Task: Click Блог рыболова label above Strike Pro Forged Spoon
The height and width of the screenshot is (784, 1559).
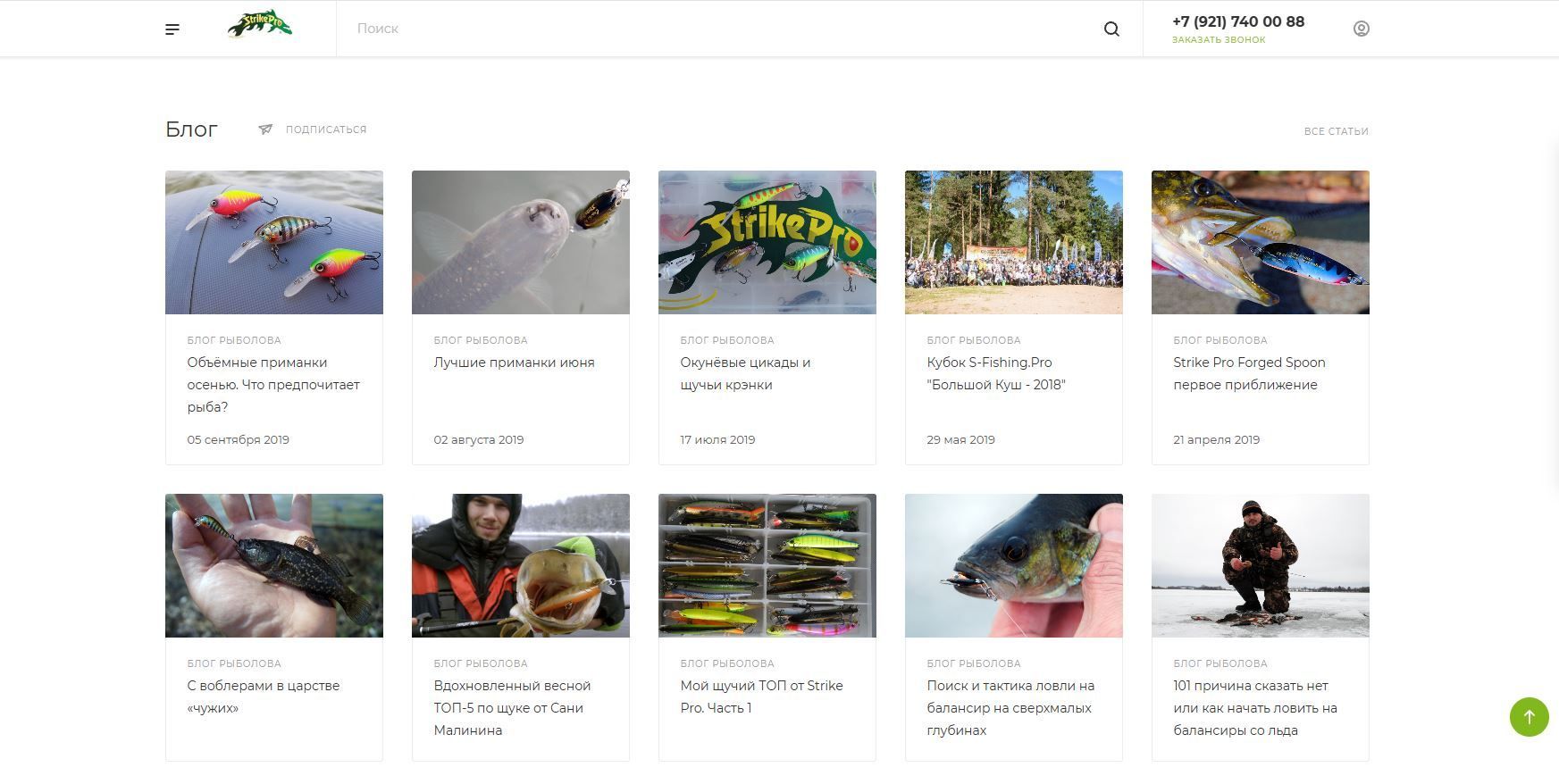Action: click(1220, 340)
